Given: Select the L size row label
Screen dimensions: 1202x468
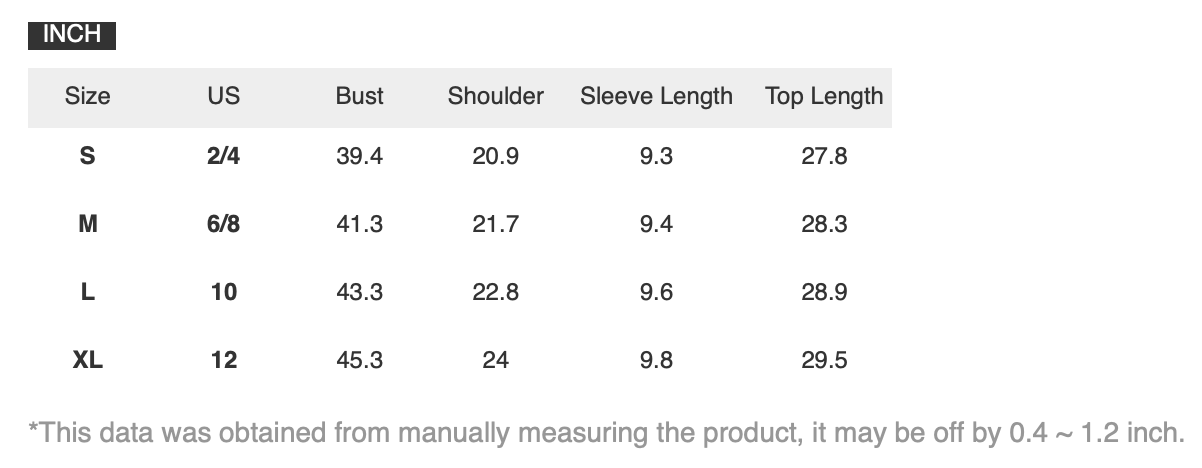Looking at the screenshot, I should click(88, 292).
